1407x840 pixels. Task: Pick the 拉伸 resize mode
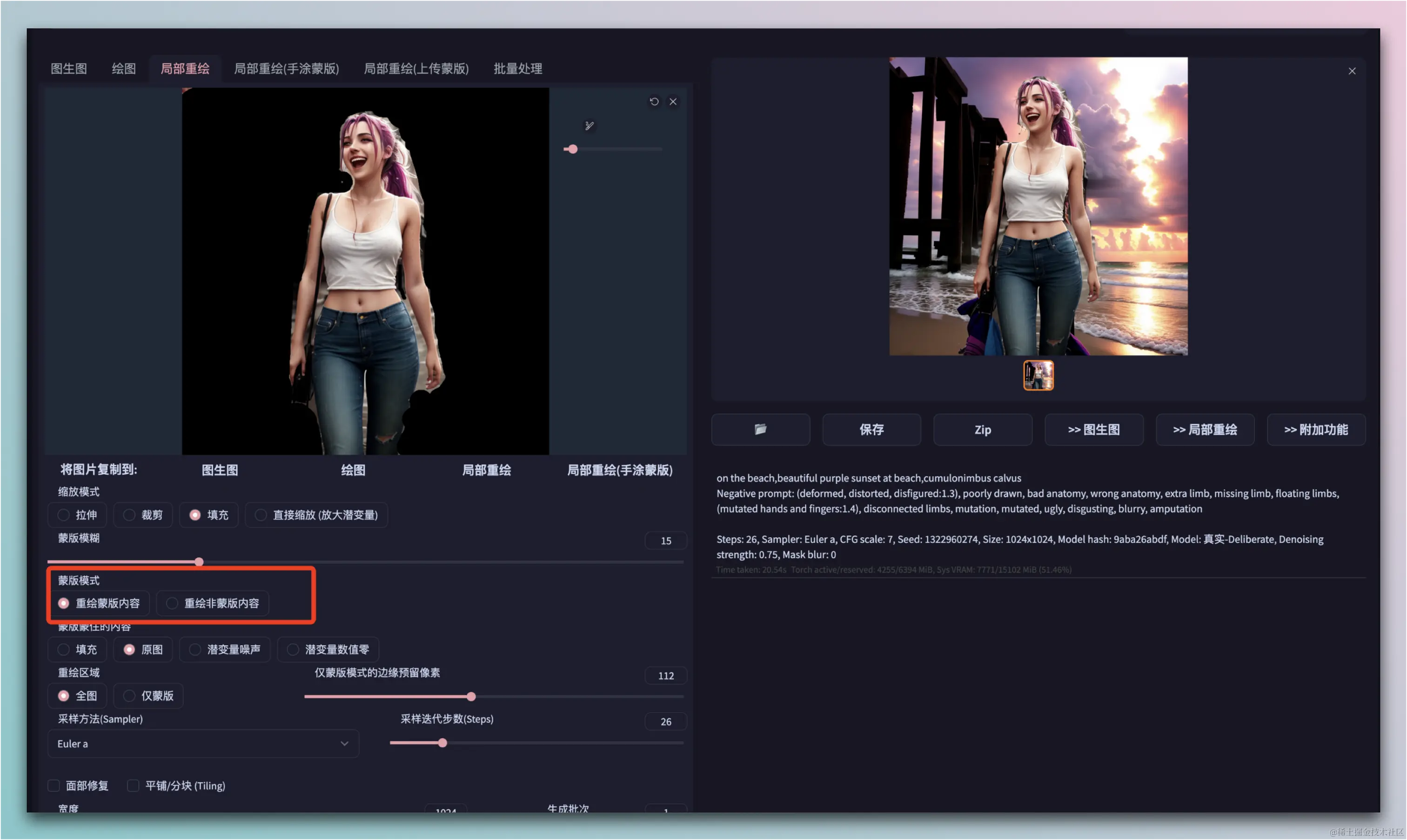click(63, 514)
